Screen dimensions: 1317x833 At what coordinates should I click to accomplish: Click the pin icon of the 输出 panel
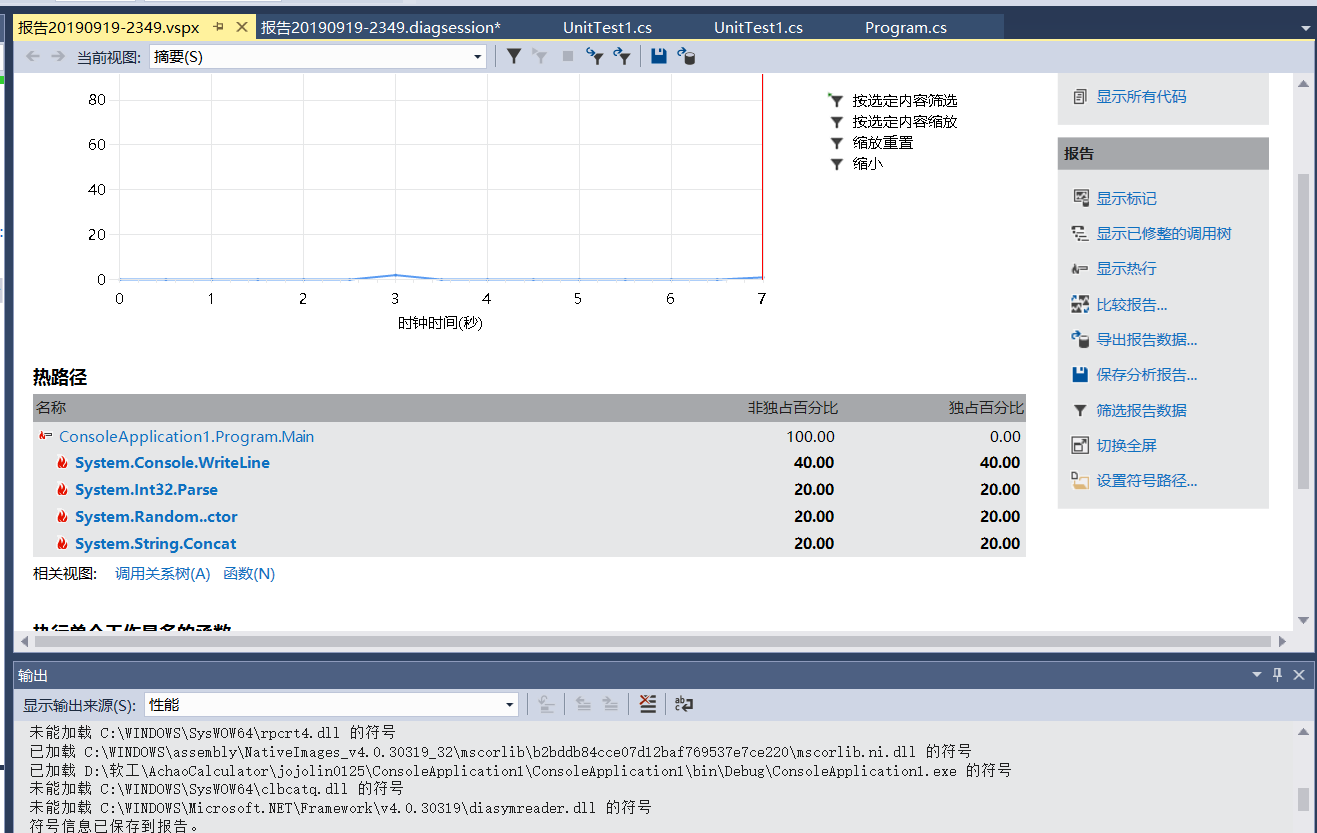[x=1277, y=675]
